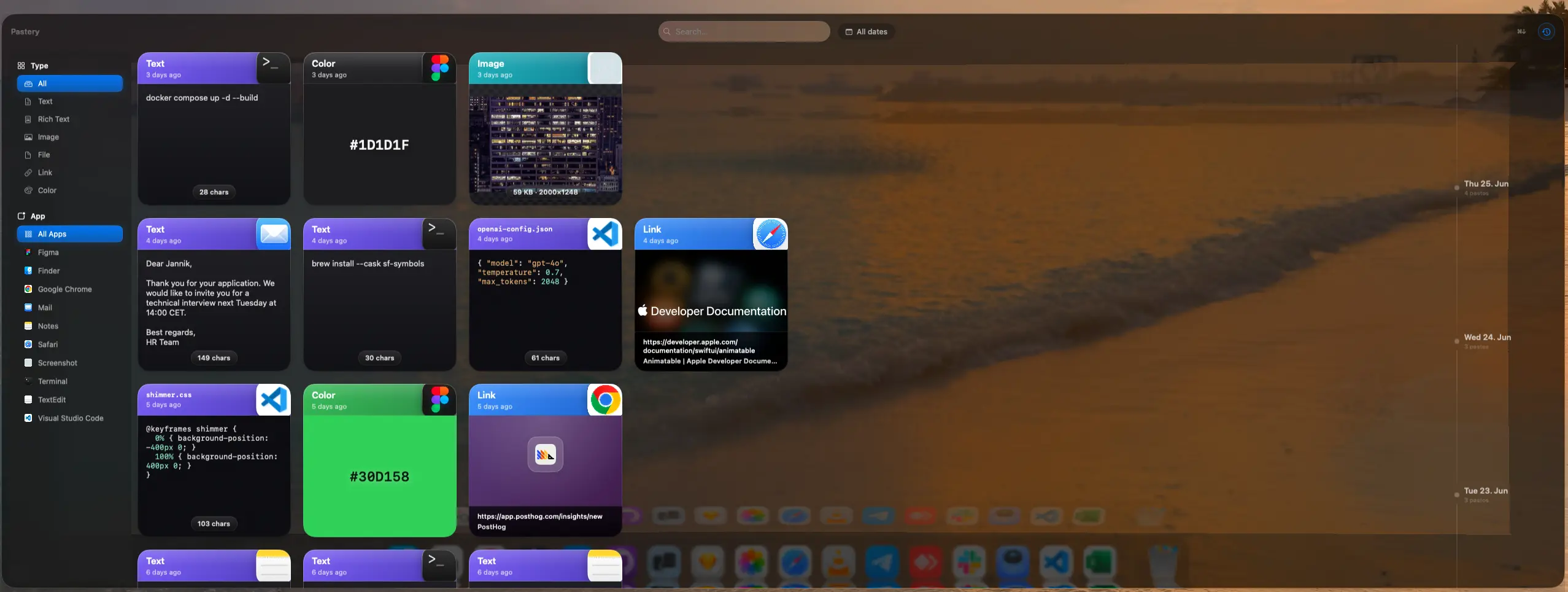Click the Terminal icon on docker compose card
Screen dimensions: 1568x592
[273, 68]
